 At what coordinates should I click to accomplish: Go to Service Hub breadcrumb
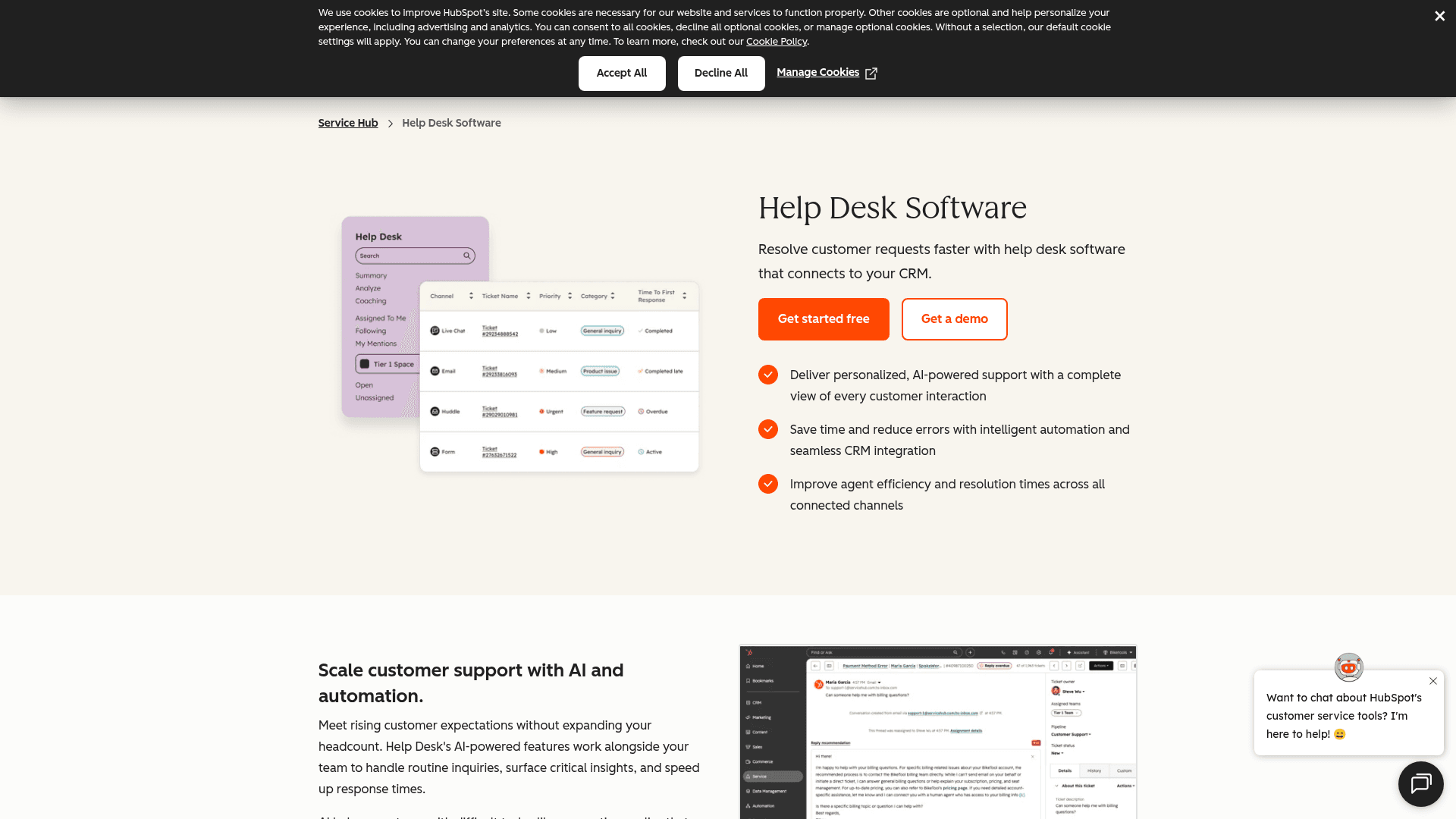click(348, 123)
